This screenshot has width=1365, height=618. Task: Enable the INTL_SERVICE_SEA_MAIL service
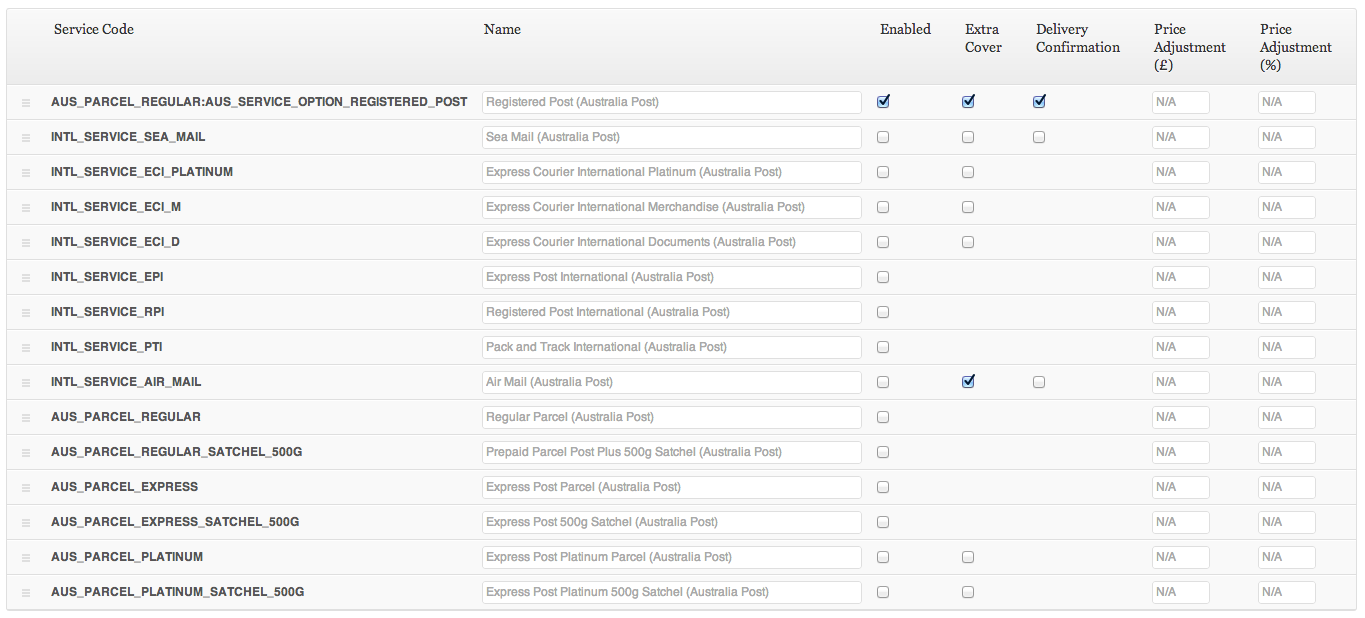pos(883,137)
